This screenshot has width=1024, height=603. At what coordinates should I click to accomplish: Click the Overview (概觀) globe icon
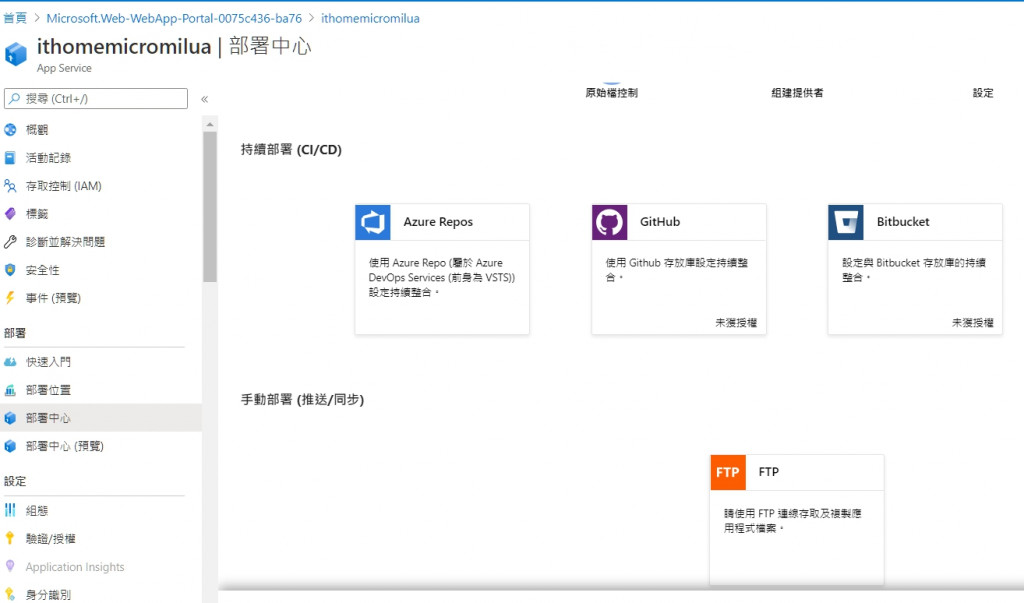click(10, 130)
